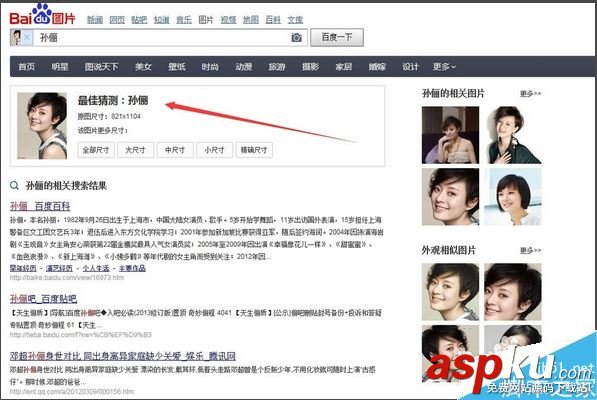The width and height of the screenshot is (597, 400).
Task: Select 图片 in the top links
Action: coord(206,19)
